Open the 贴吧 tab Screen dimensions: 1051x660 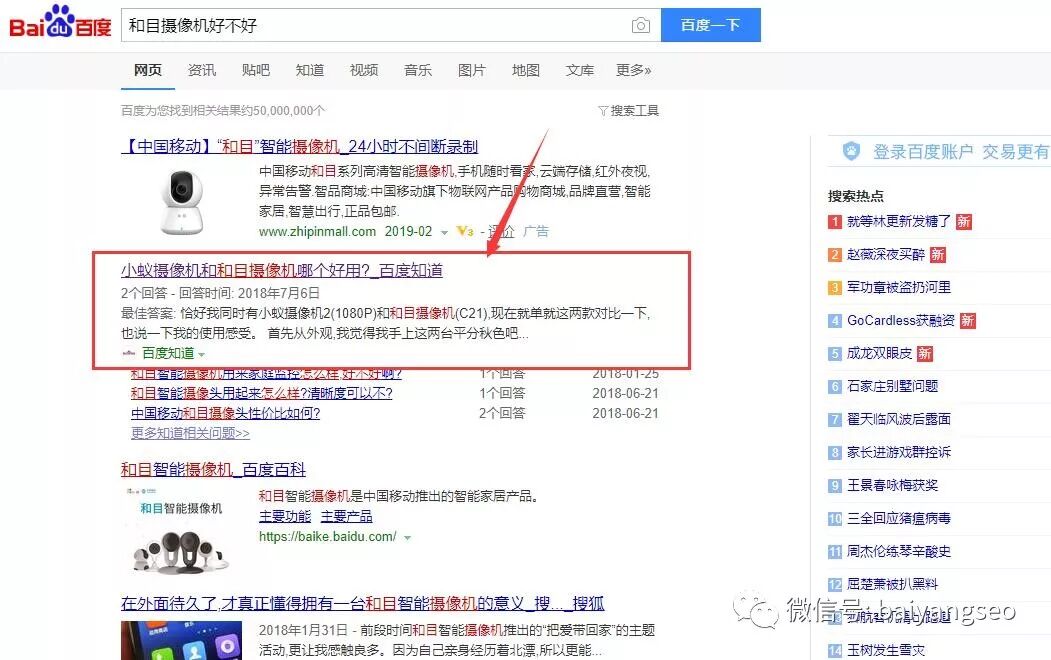click(x=255, y=70)
